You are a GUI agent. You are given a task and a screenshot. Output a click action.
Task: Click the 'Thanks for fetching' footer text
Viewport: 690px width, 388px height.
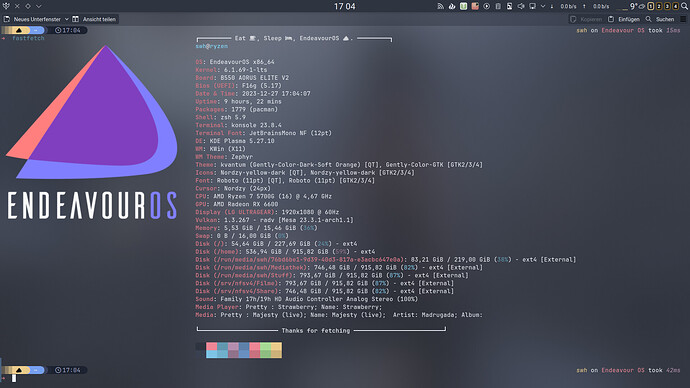[316, 331]
